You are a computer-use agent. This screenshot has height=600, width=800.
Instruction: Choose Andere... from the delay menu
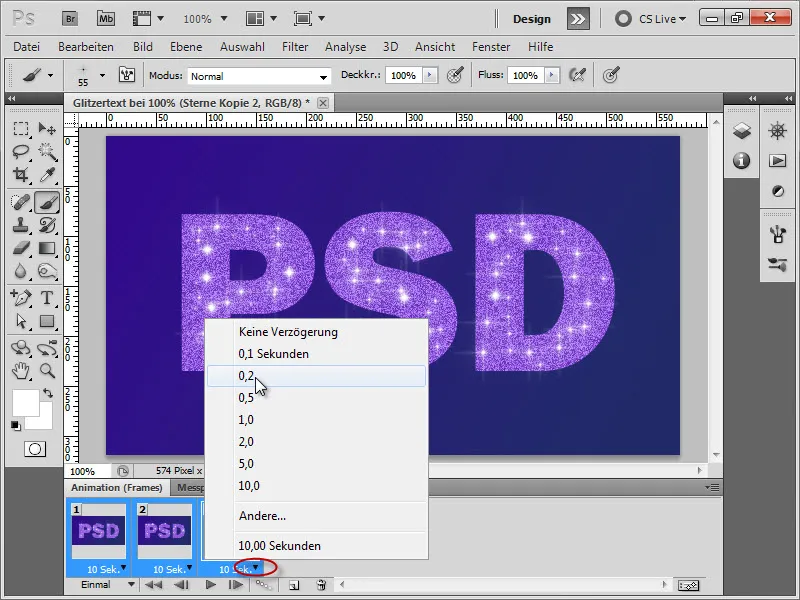316,516
